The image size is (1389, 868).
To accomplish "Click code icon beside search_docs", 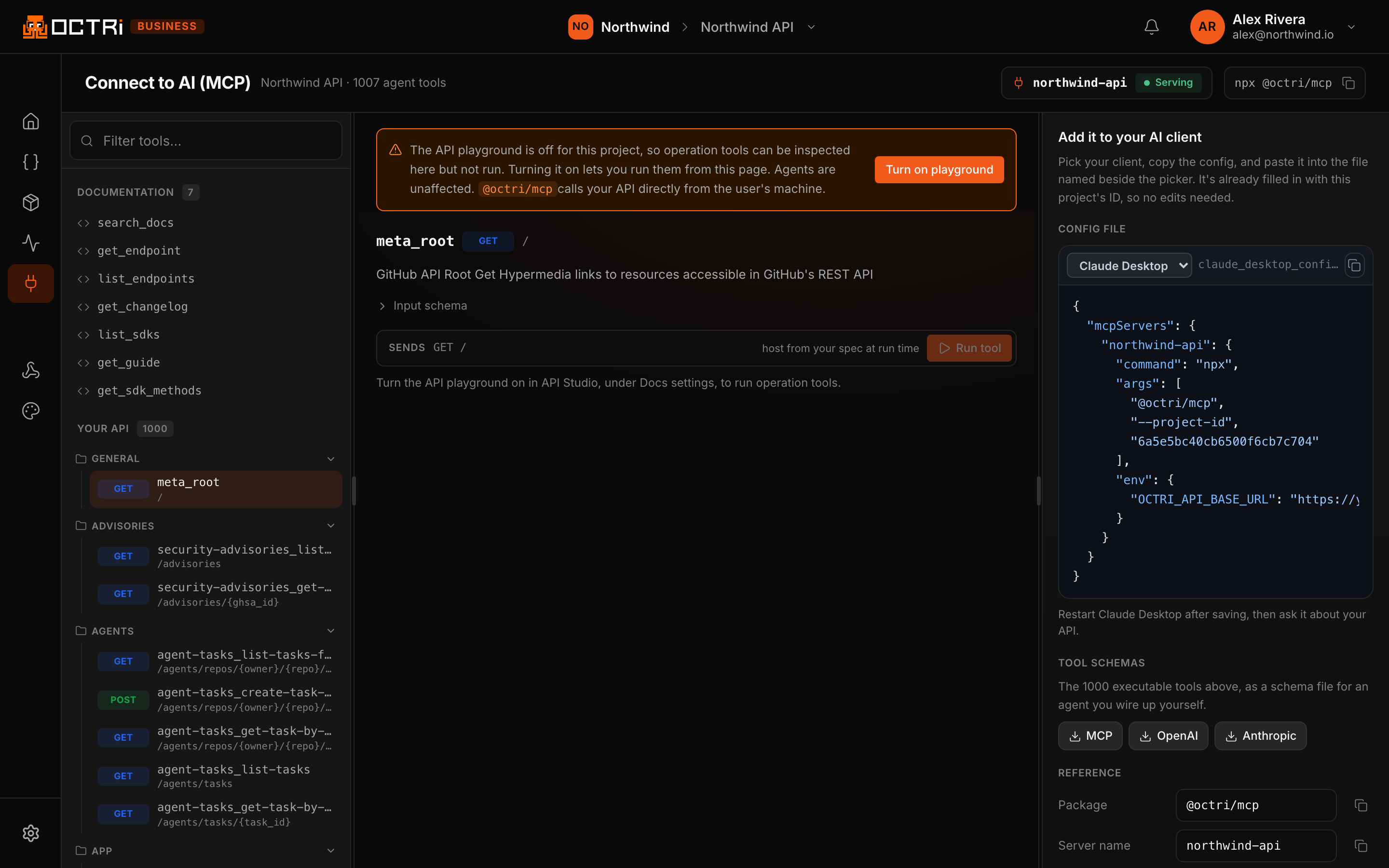I will pos(84,223).
